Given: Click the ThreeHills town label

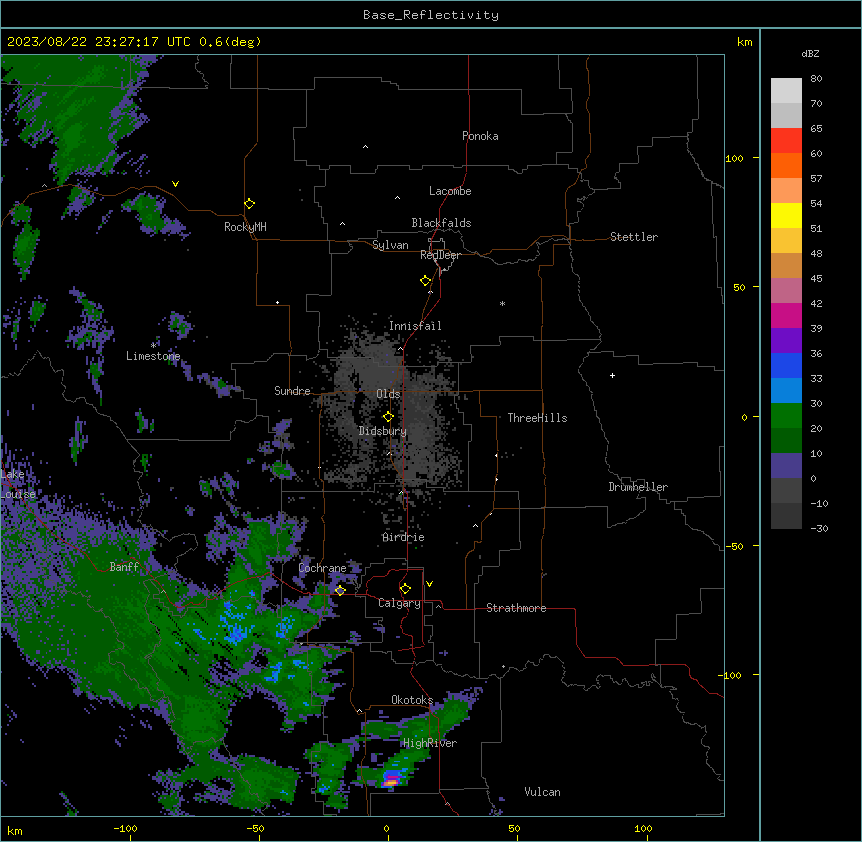Looking at the screenshot, I should pos(537,418).
